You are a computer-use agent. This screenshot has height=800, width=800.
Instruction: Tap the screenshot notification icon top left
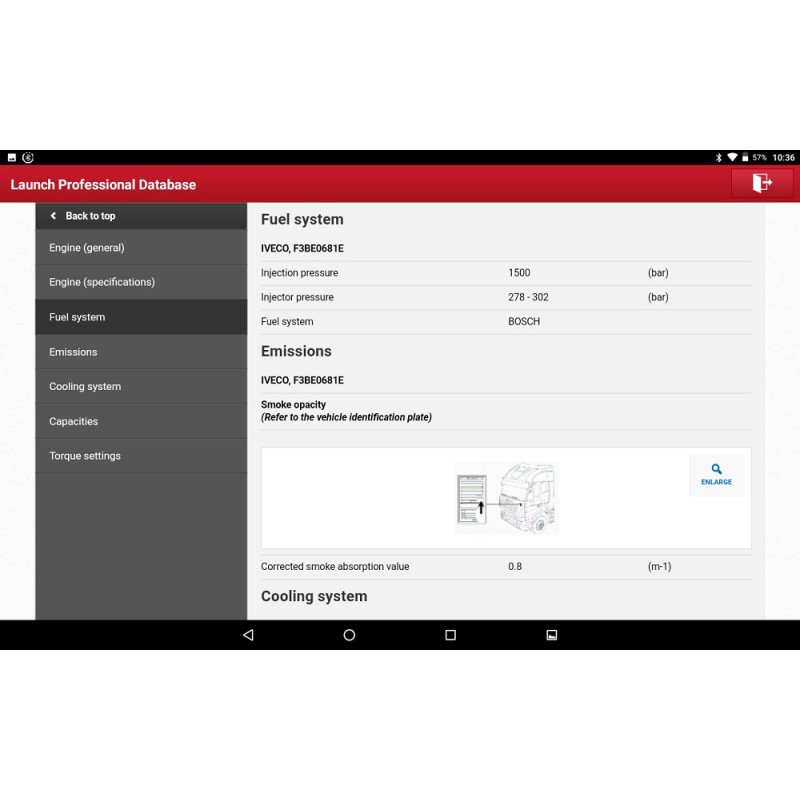click(12, 157)
